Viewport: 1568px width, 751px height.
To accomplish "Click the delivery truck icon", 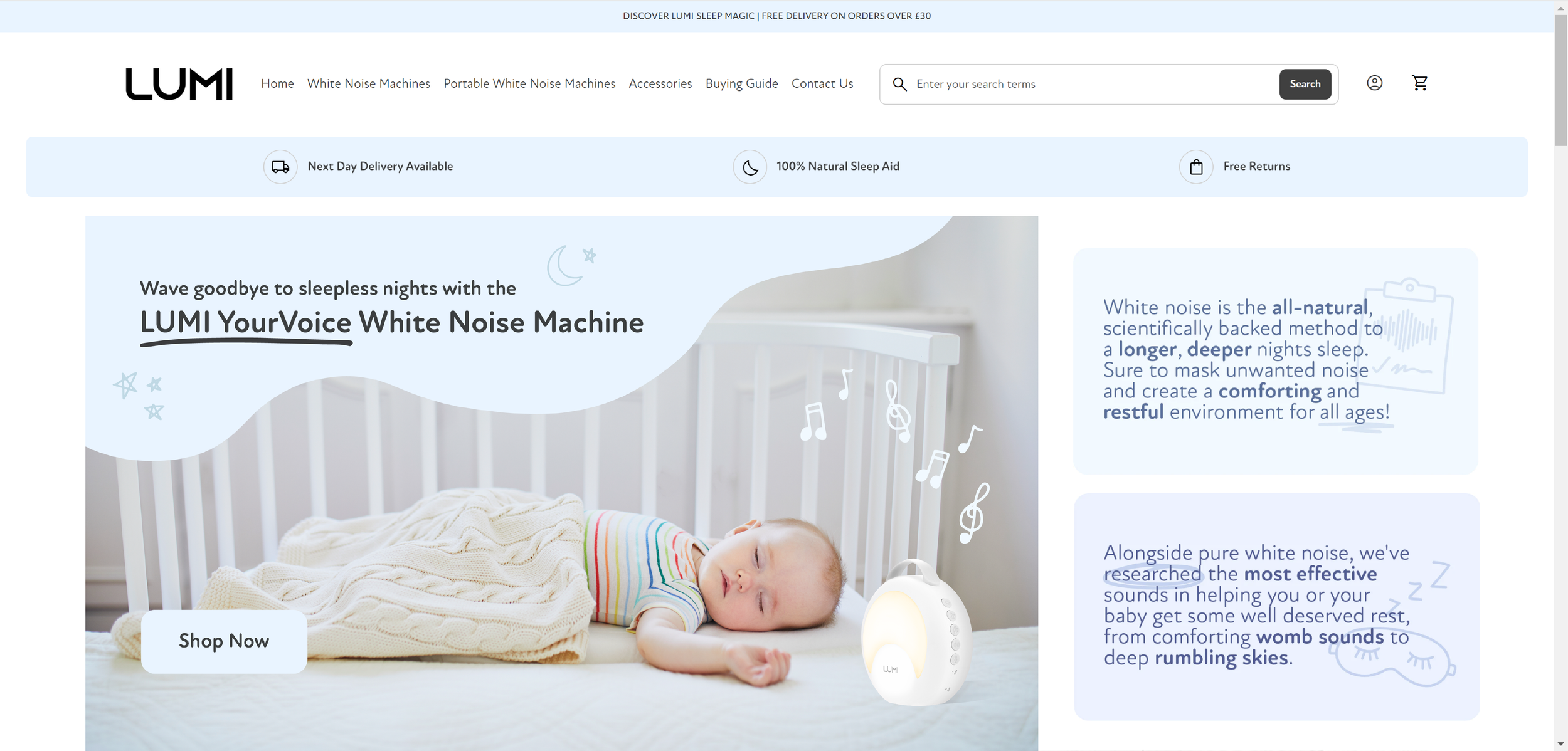I will 280,167.
